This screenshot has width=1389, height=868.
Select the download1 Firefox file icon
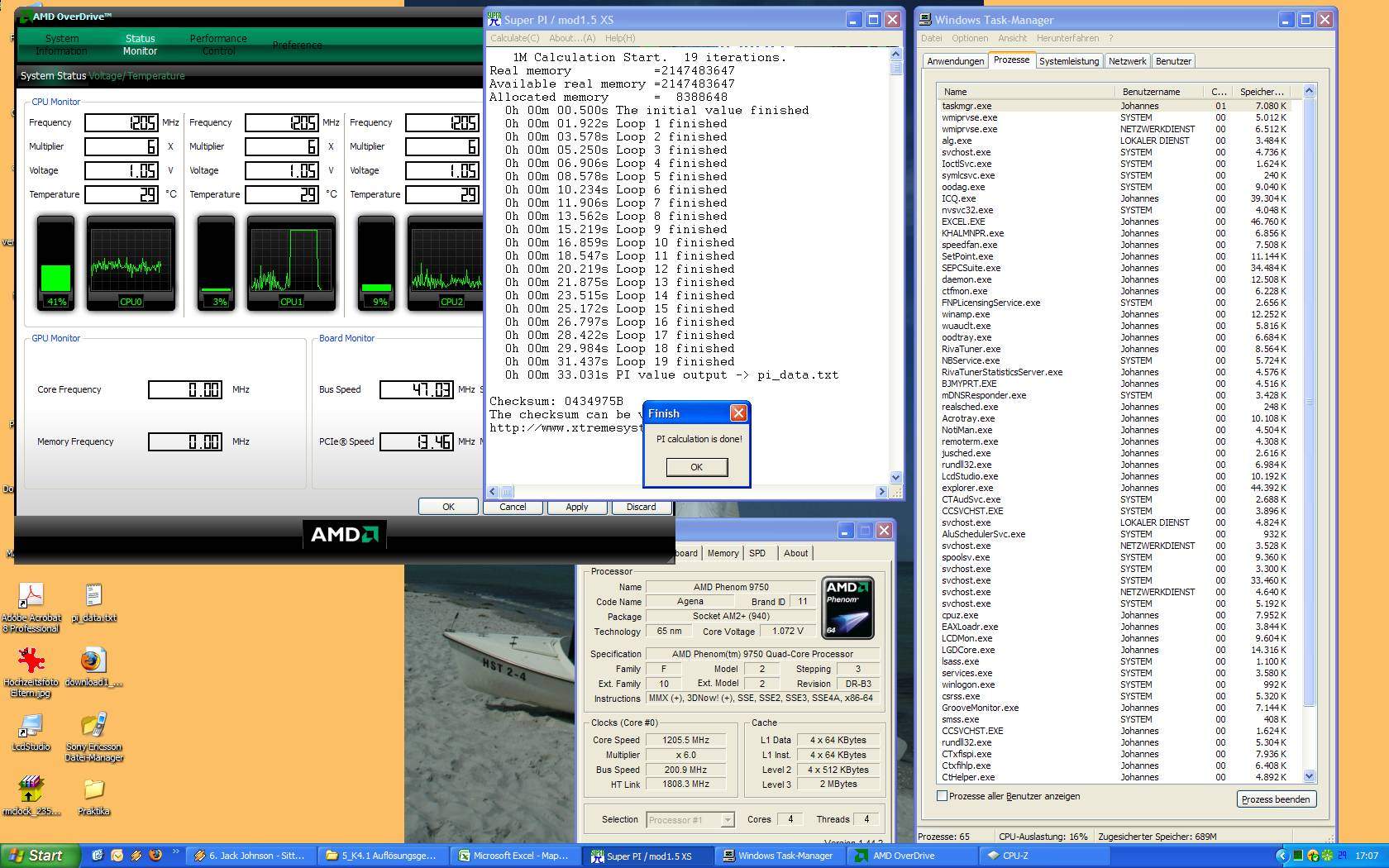93,666
